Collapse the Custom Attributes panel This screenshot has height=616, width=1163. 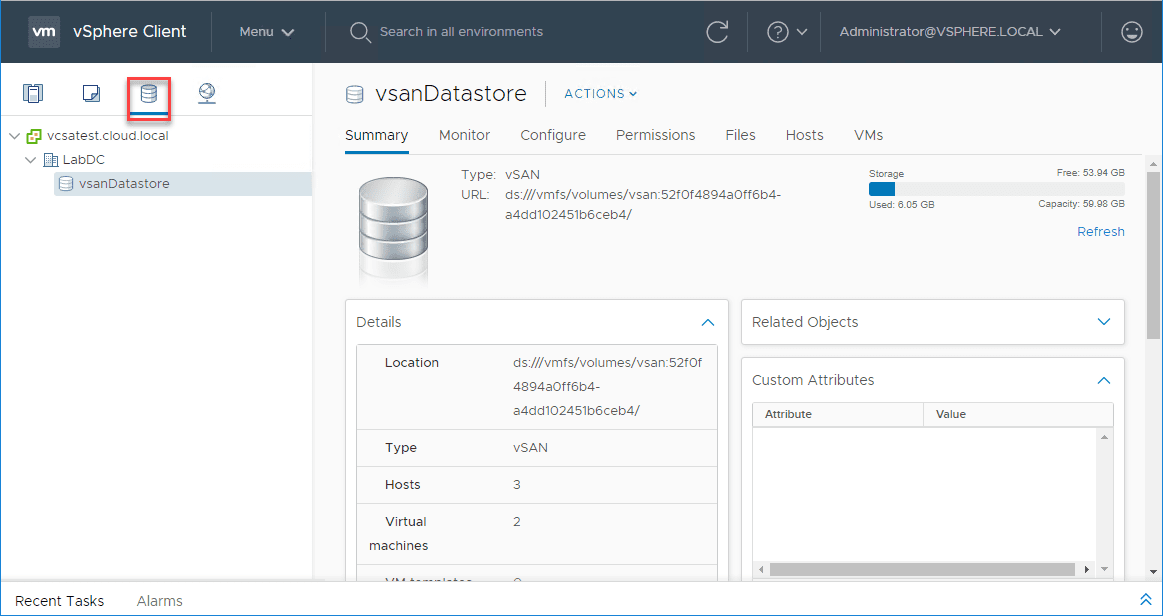coord(1104,381)
